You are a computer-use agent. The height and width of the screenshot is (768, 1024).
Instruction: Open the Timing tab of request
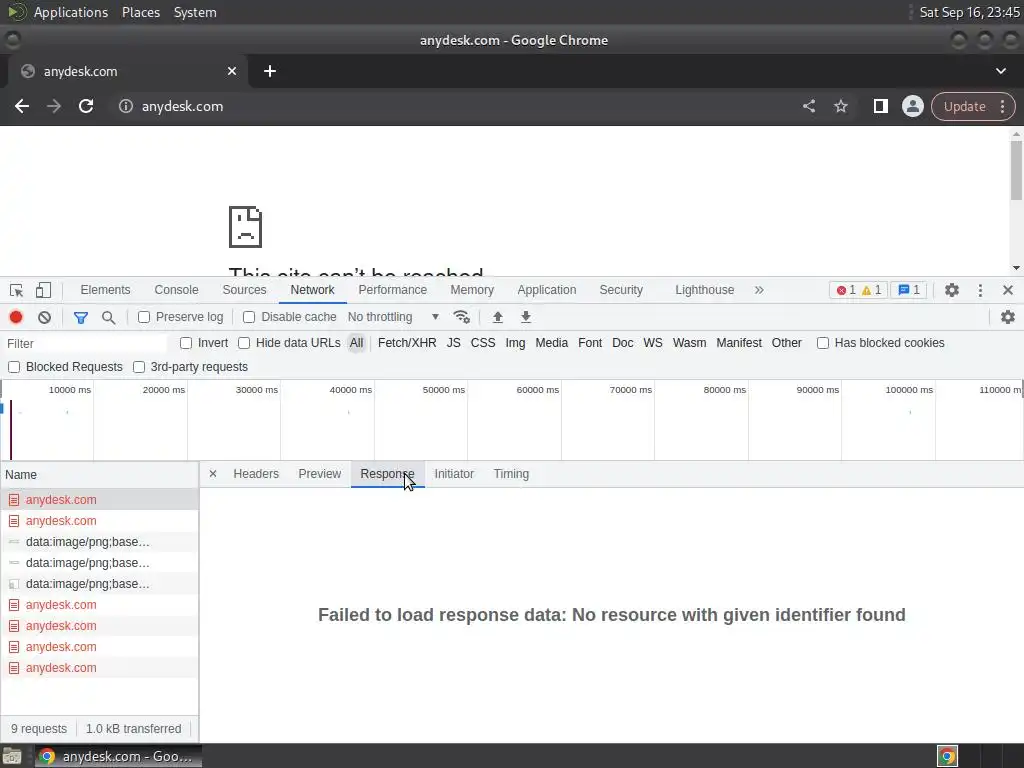coord(511,474)
